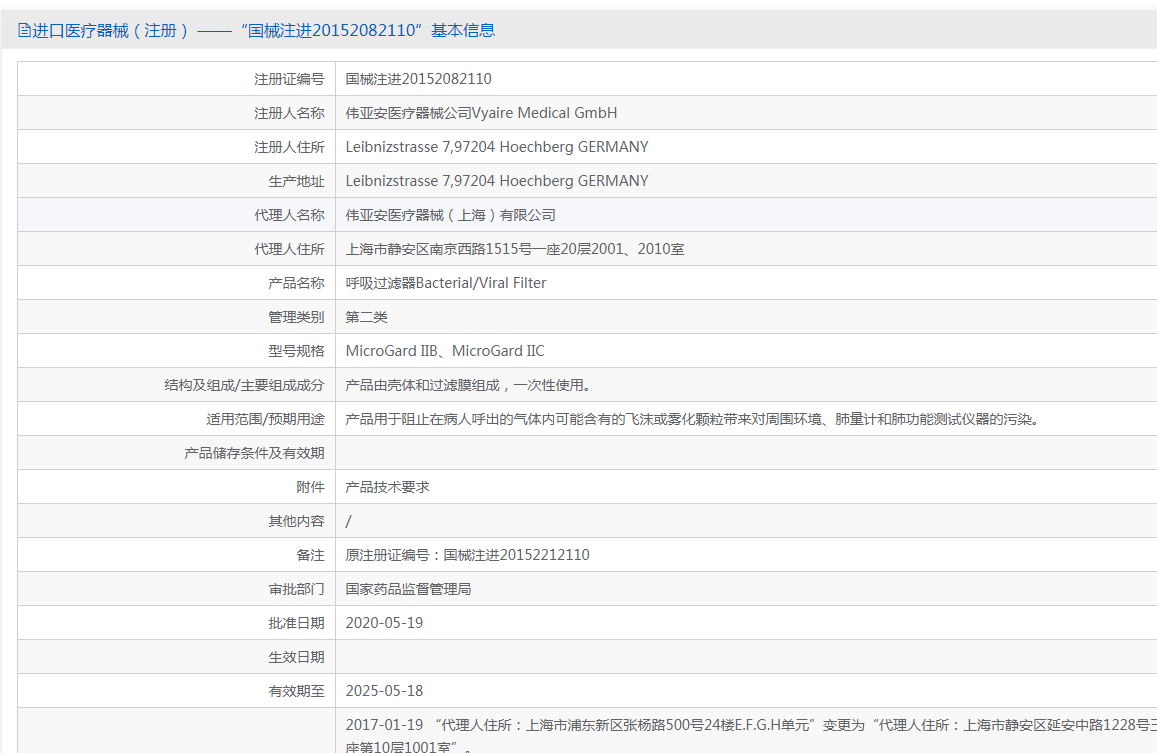Select the registration number 国械注进20152082110 value
The height and width of the screenshot is (753, 1157).
(x=418, y=79)
